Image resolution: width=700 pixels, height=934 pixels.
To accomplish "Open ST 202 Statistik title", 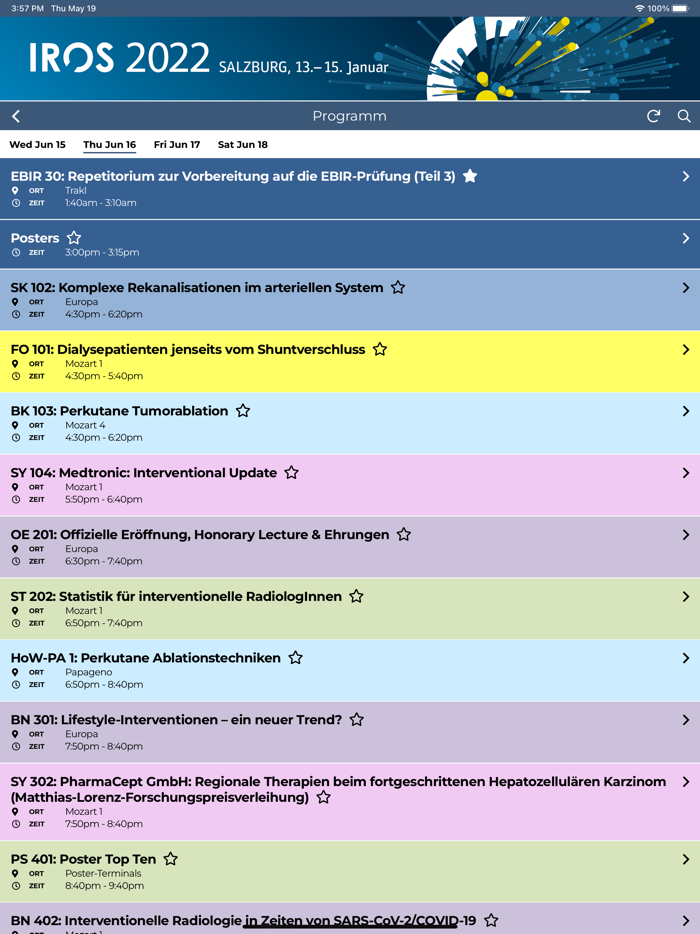I will (x=176, y=596).
